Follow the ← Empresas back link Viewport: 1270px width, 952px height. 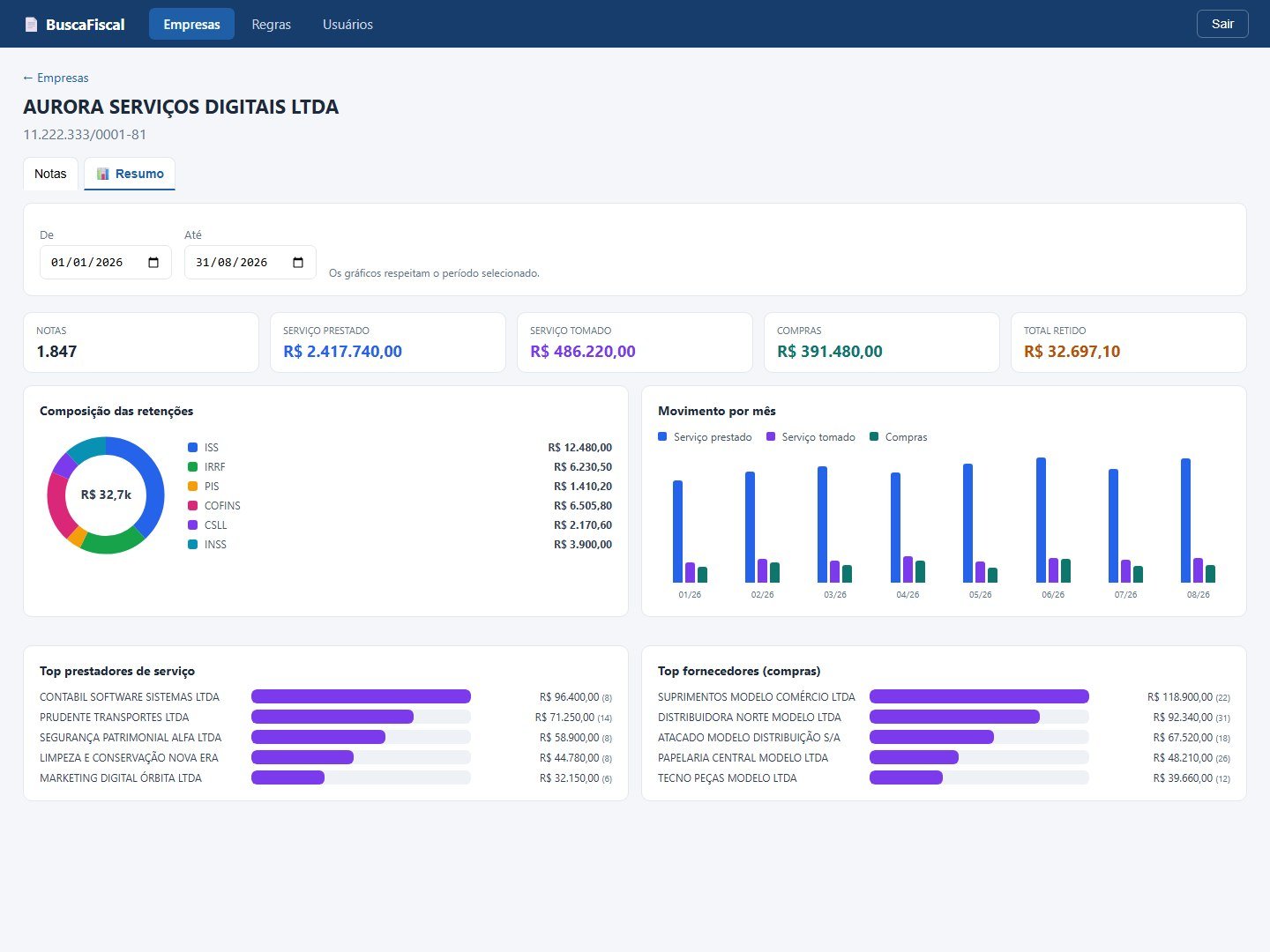pyautogui.click(x=56, y=78)
